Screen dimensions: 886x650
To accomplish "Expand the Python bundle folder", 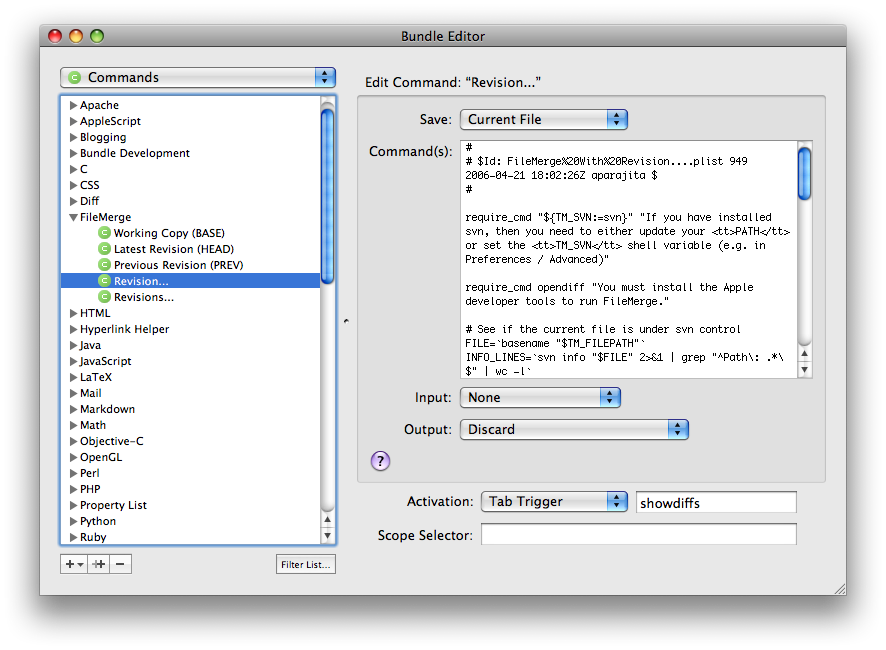I will tap(73, 521).
